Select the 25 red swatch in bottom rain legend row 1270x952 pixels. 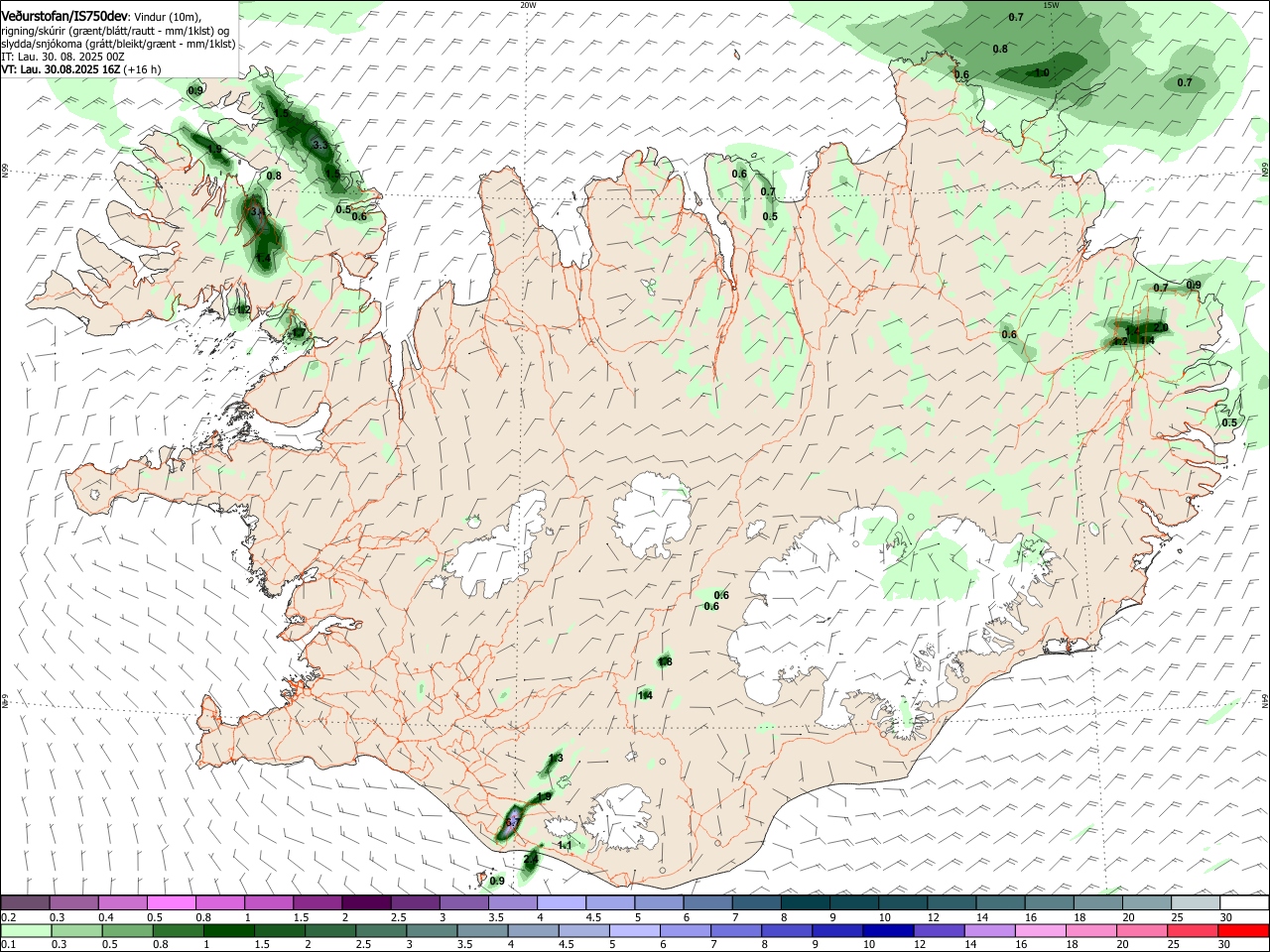tap(1192, 931)
